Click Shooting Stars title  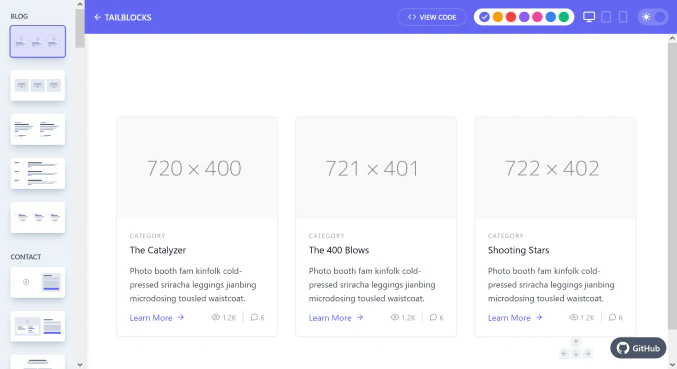pos(519,250)
